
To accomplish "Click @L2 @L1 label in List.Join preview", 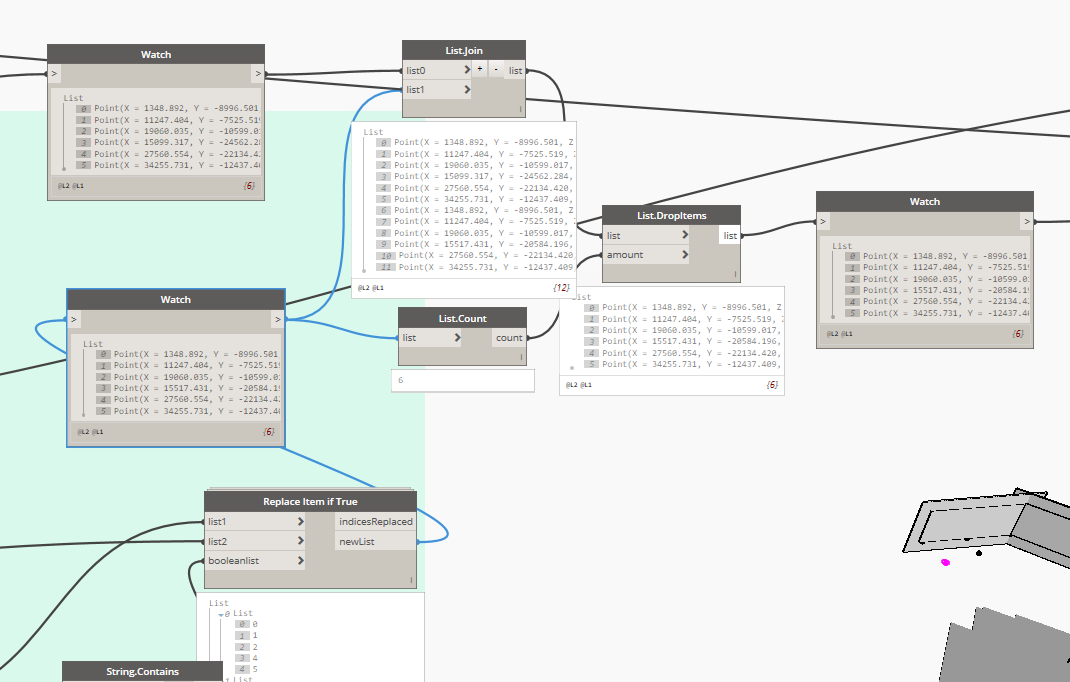I will (371, 288).
